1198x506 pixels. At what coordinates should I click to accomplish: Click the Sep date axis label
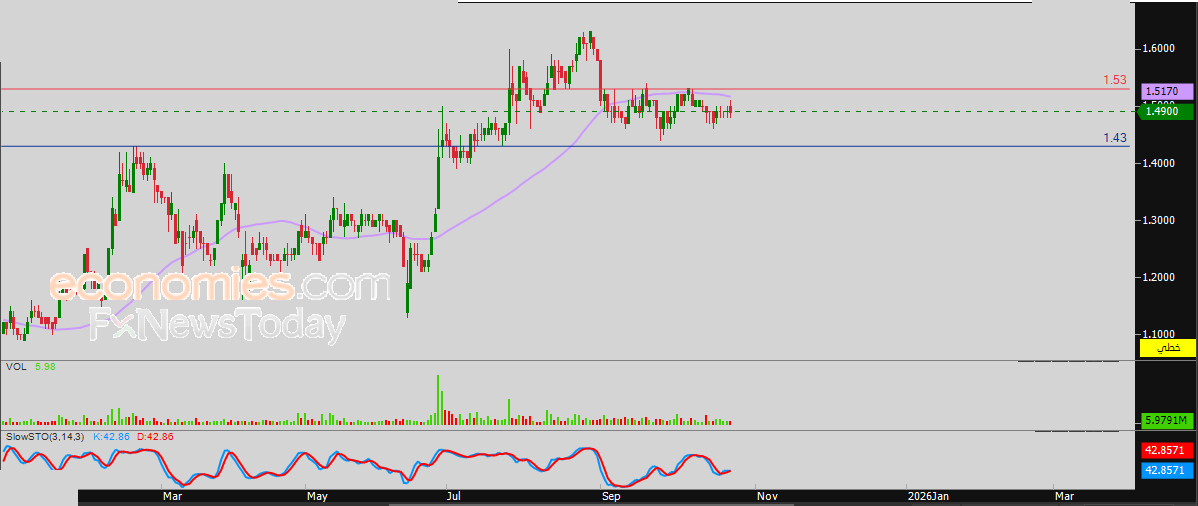(x=610, y=497)
